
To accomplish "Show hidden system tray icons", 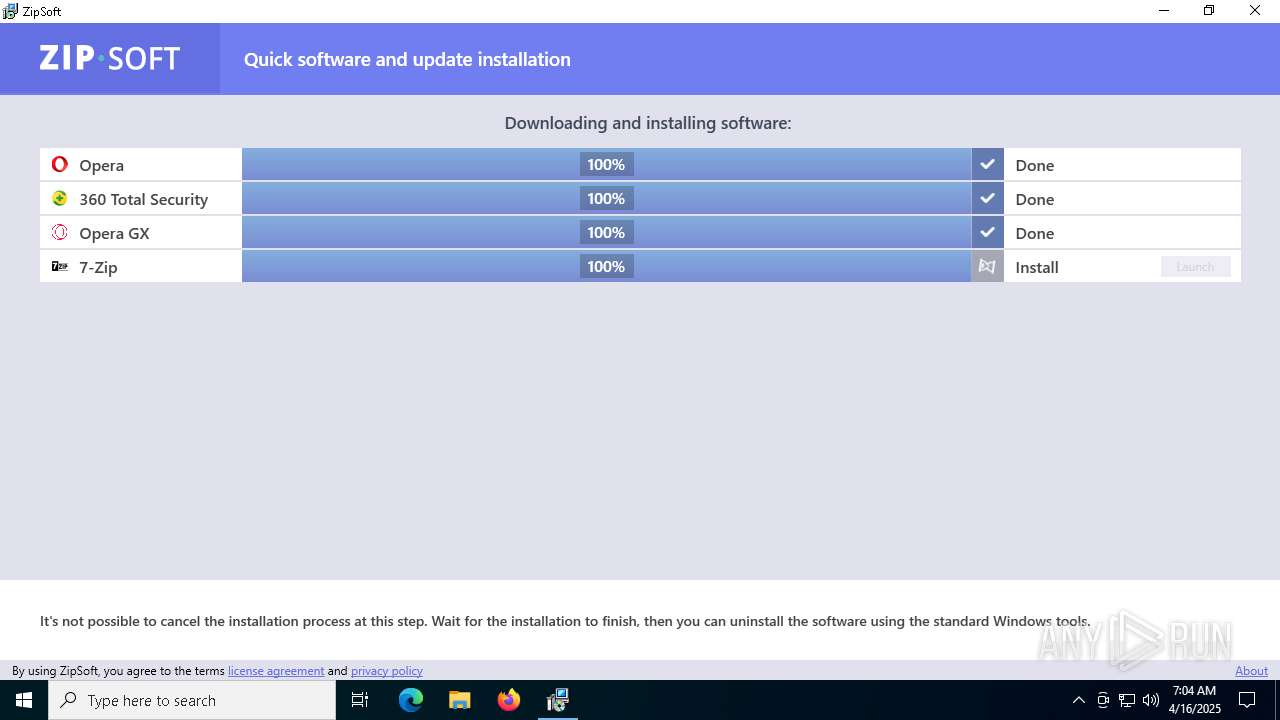I will pyautogui.click(x=1078, y=700).
